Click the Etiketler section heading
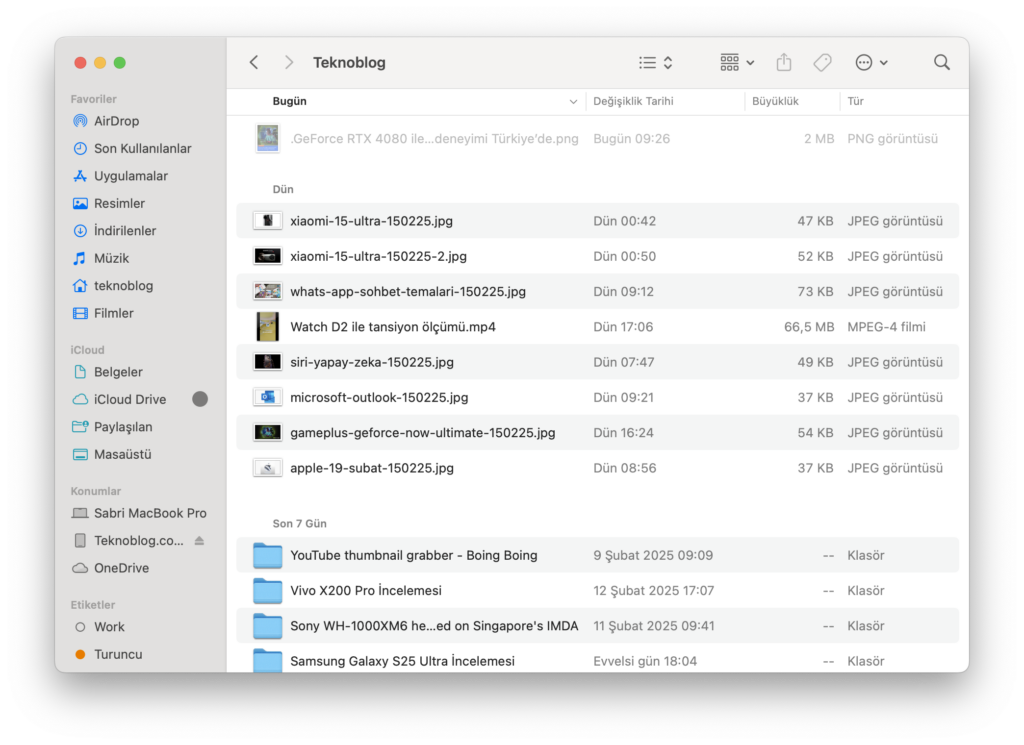 click(93, 605)
